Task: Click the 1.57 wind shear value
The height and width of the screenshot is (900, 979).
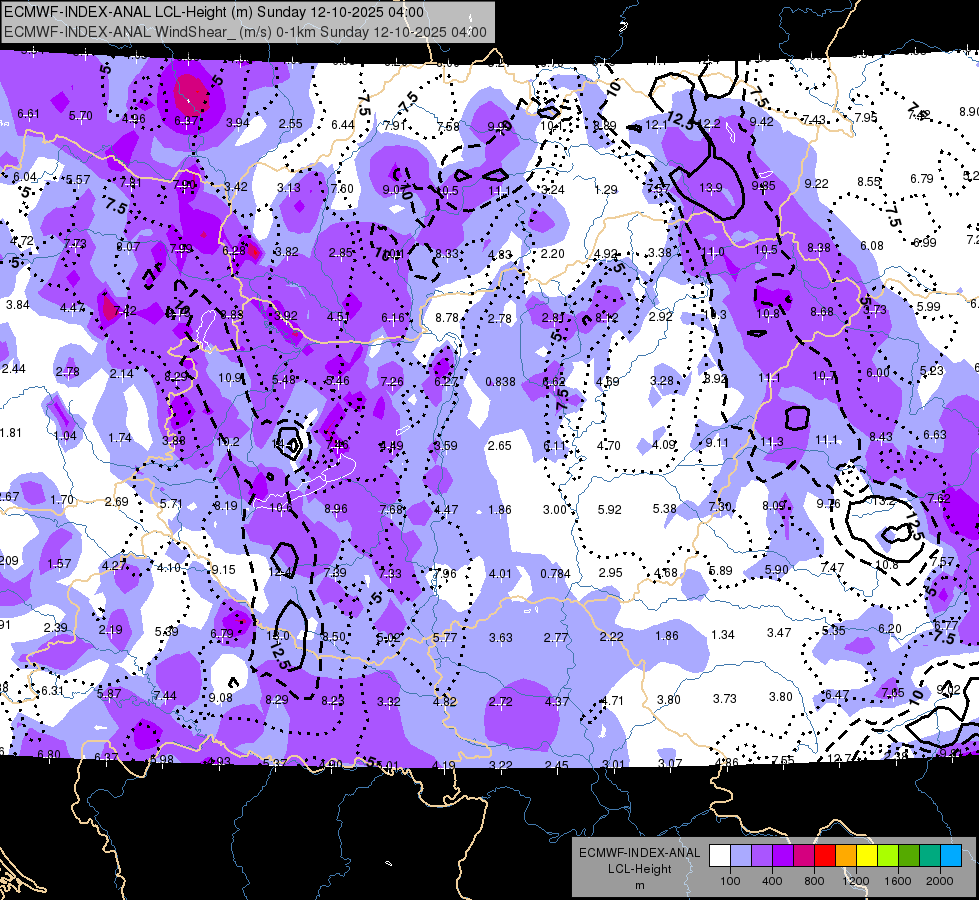Action: [x=59, y=564]
